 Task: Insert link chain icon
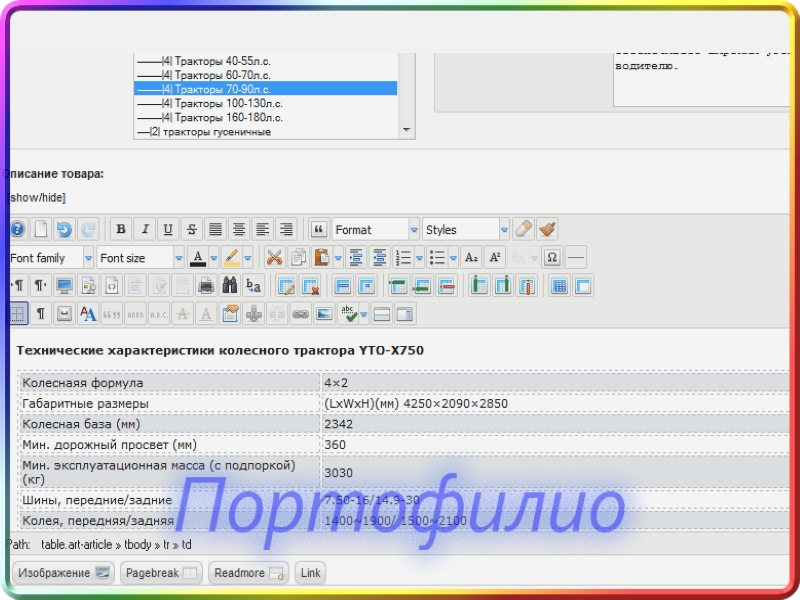[301, 314]
